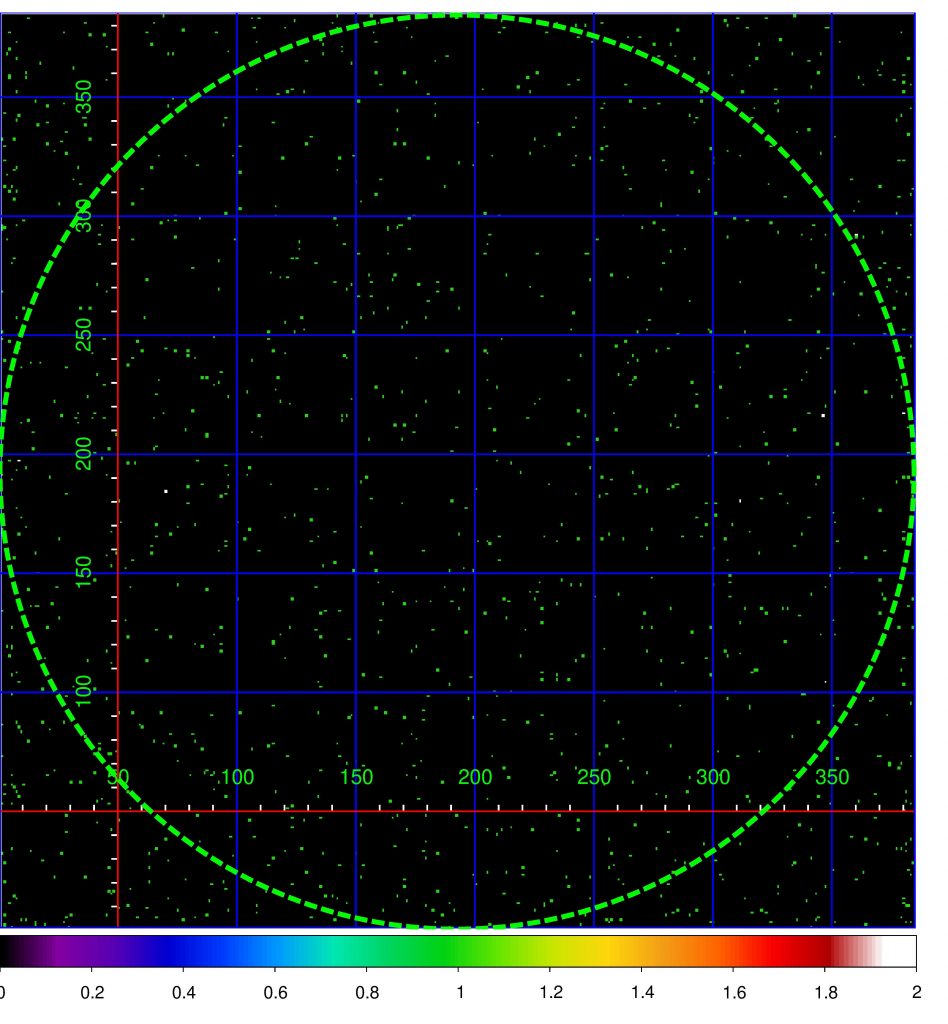Select the vertical axis label 250

tap(84, 334)
